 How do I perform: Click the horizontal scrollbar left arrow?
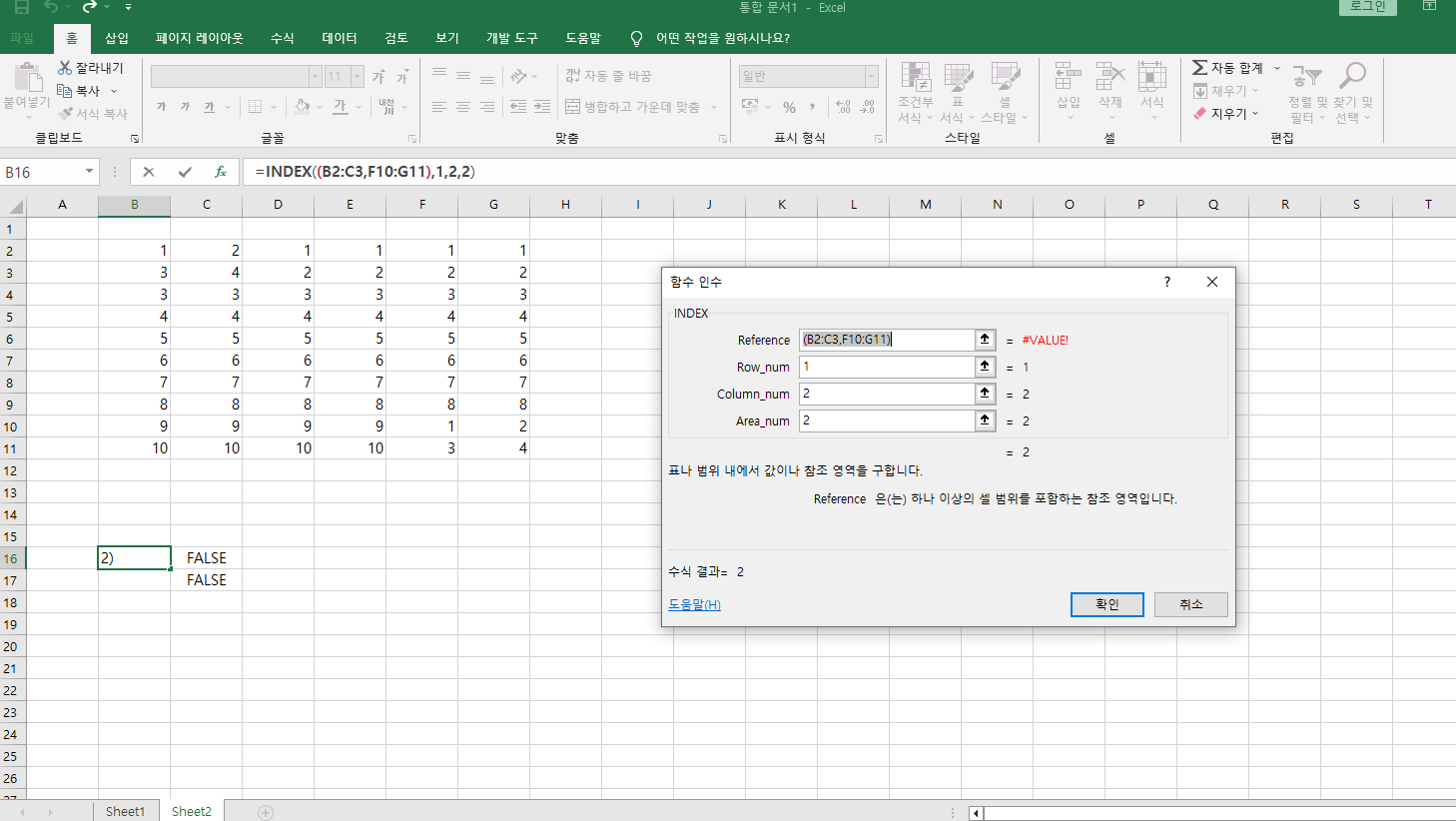coord(976,813)
